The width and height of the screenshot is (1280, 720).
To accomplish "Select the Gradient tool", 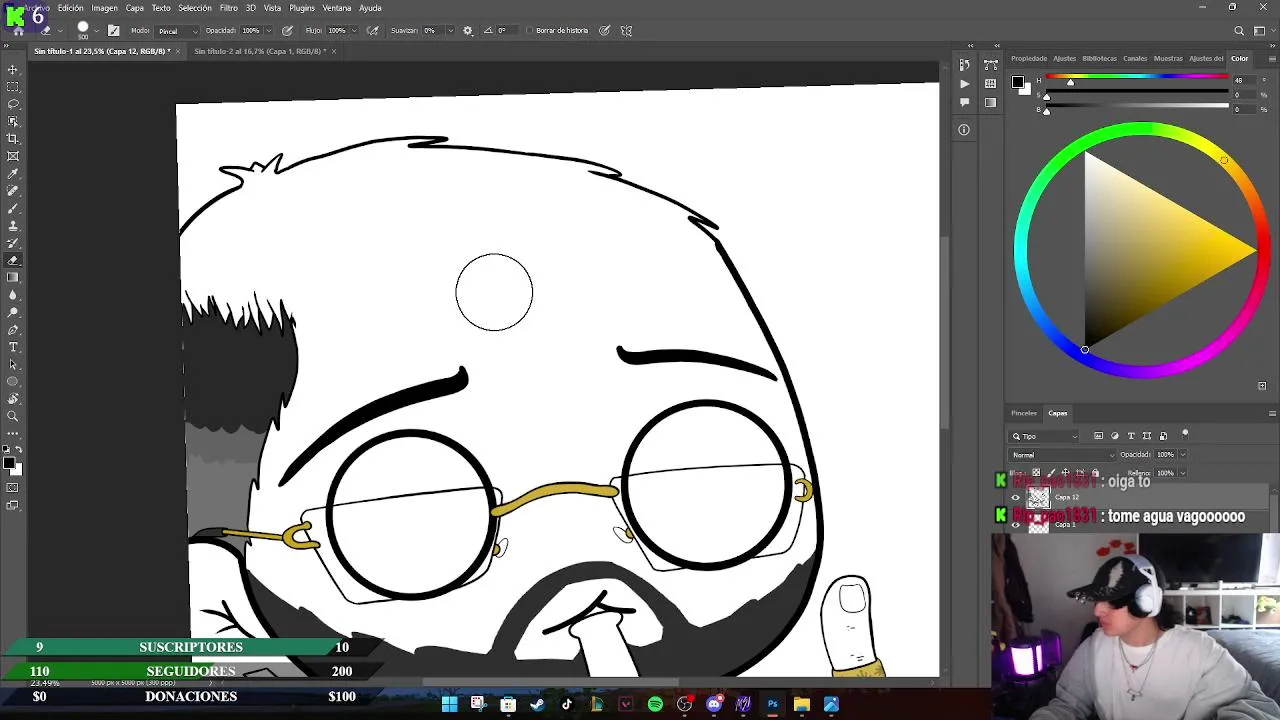I will click(13, 278).
